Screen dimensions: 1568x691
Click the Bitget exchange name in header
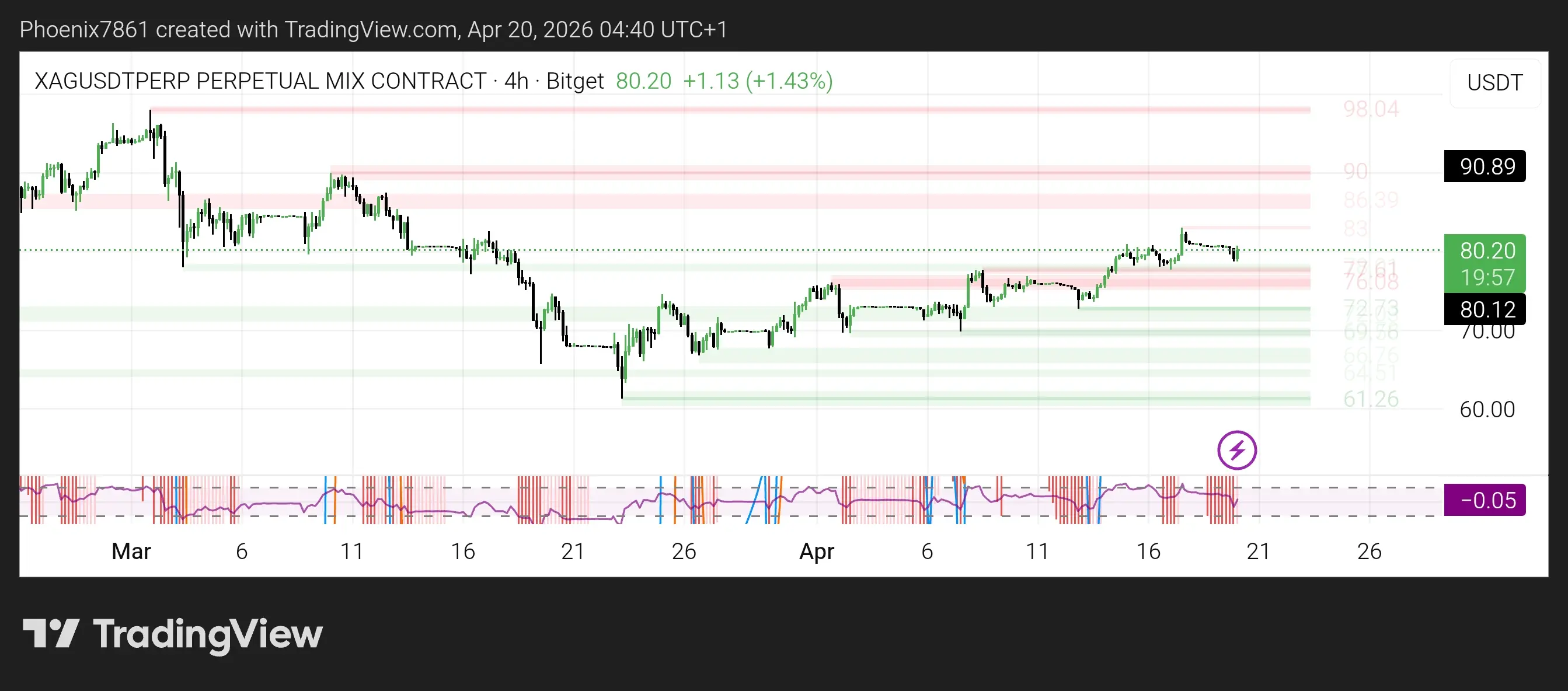pyautogui.click(x=574, y=81)
